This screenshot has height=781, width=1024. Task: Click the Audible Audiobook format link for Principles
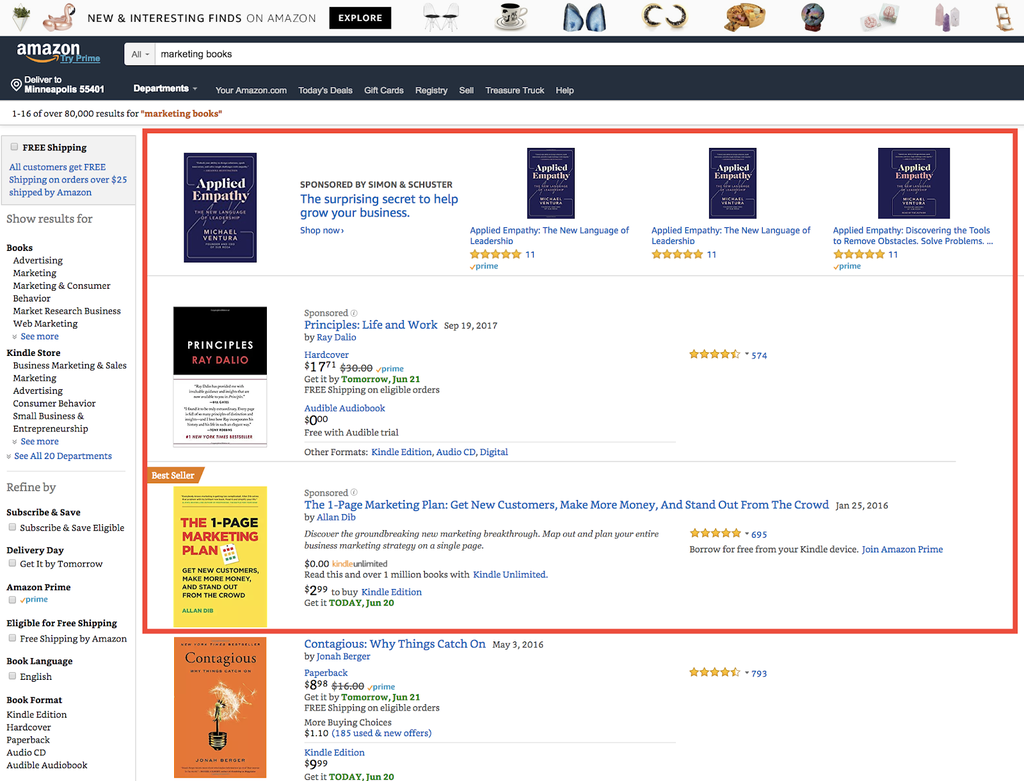tap(344, 408)
